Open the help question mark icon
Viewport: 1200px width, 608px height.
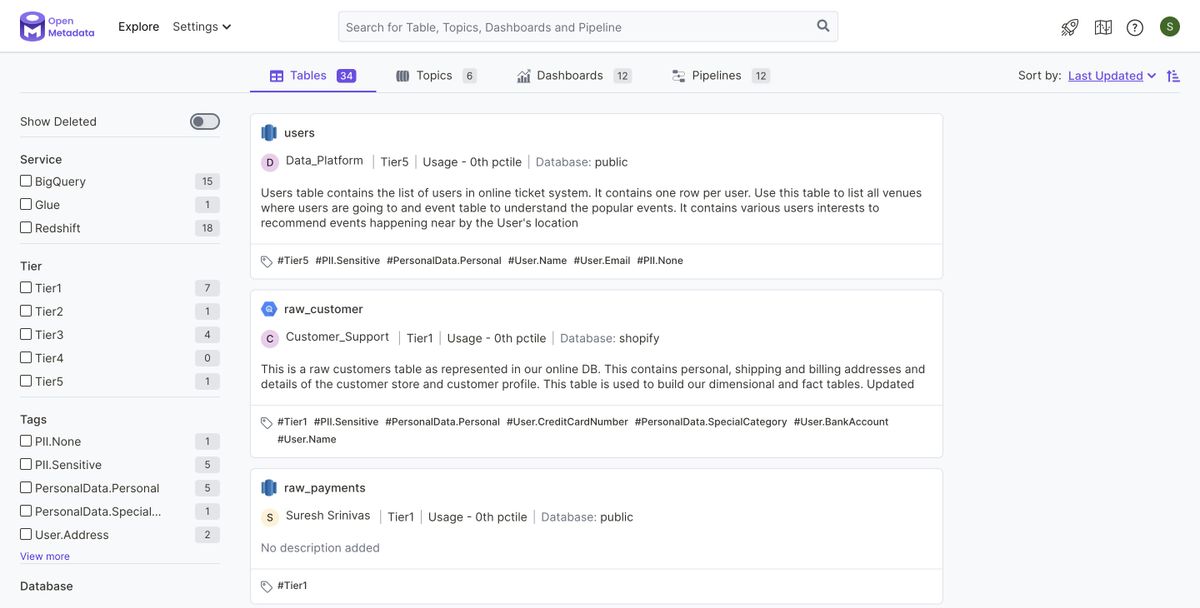(x=1135, y=27)
